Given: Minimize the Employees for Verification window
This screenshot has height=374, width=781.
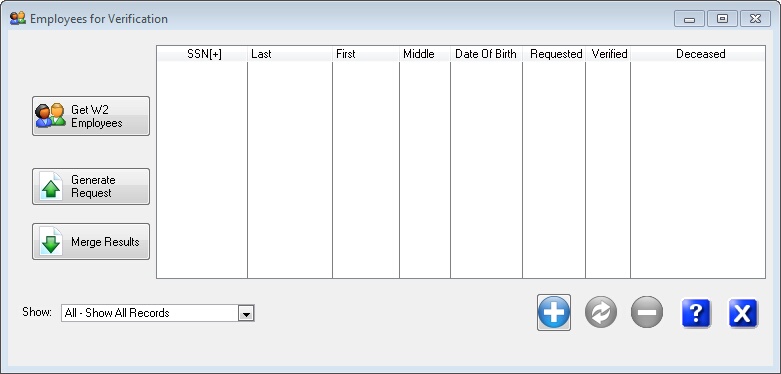Looking at the screenshot, I should [689, 19].
